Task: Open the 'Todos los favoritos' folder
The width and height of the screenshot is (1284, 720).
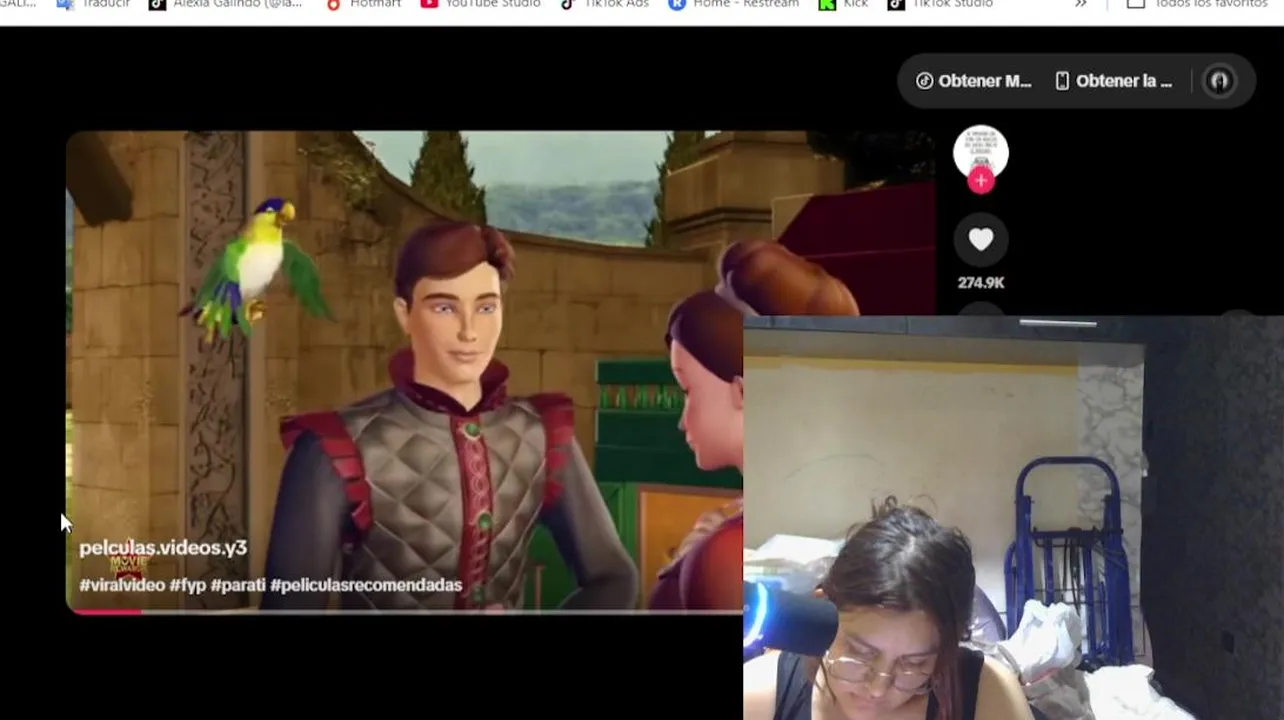Action: point(1197,4)
